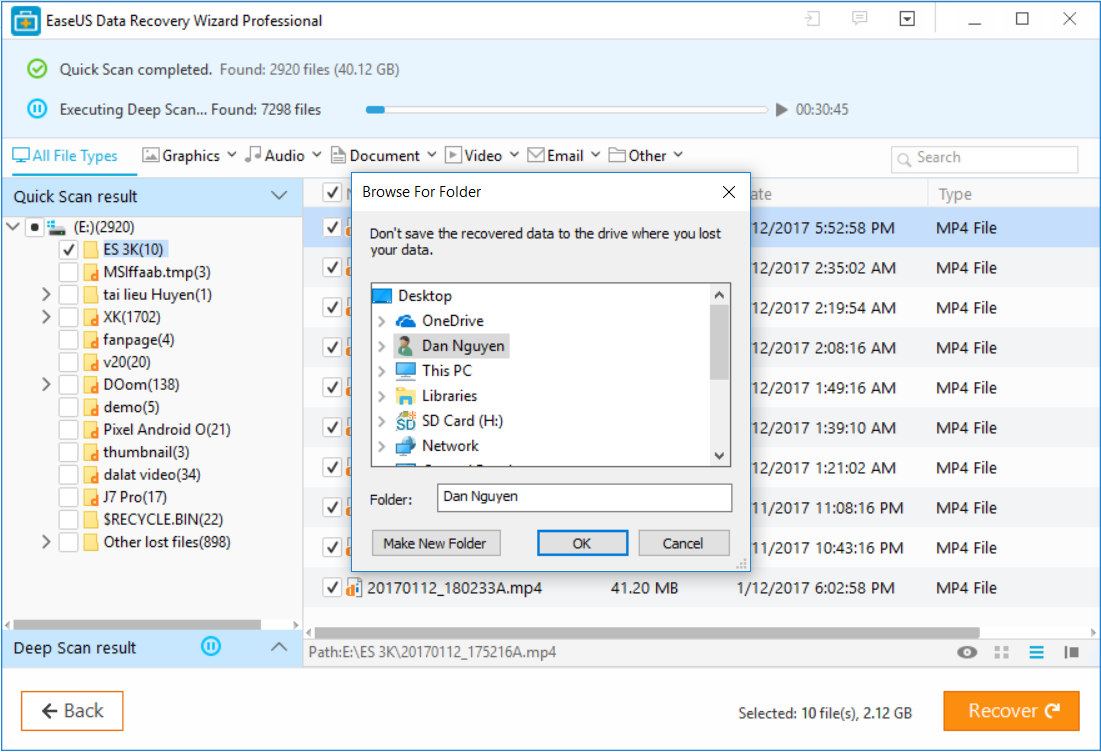The height and width of the screenshot is (752, 1101).
Task: Pause Deep Scan result via circle icon
Action: (x=211, y=646)
